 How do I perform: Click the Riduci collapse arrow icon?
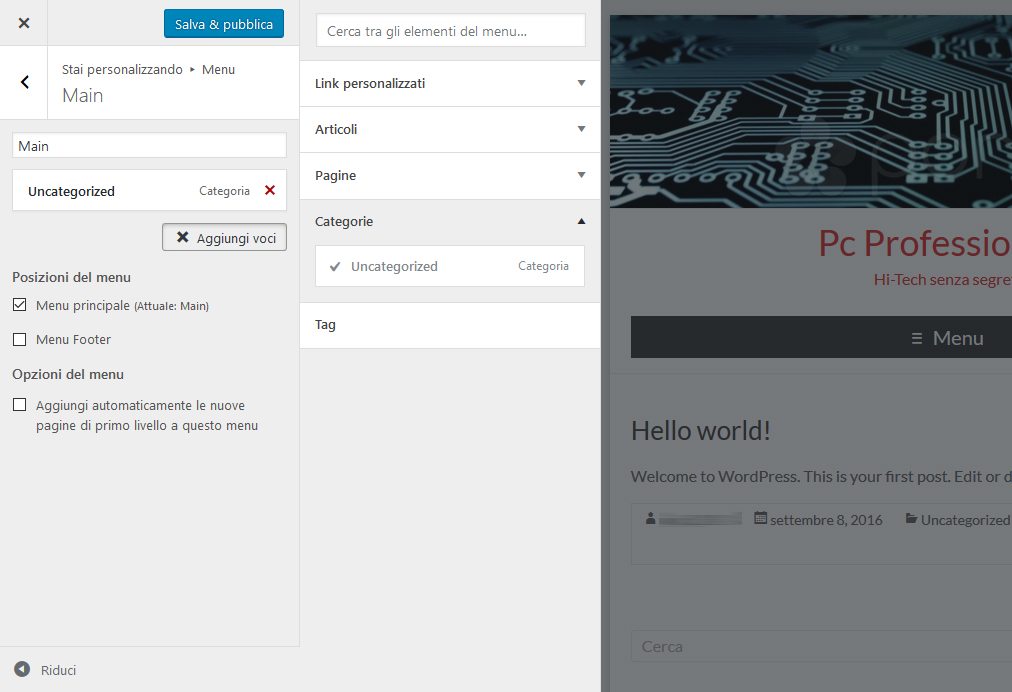point(22,670)
